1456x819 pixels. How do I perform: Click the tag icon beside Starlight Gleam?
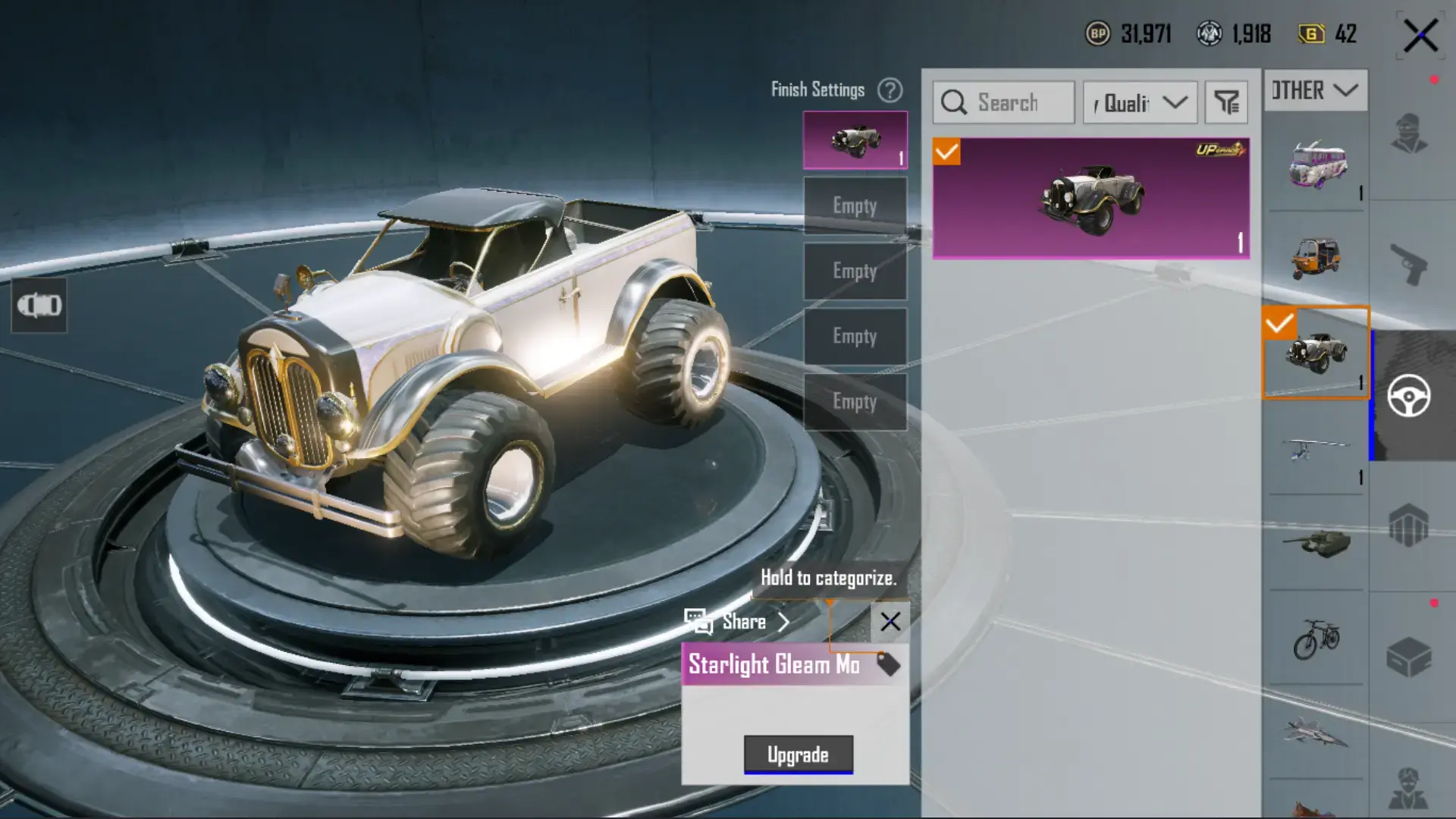pyautogui.click(x=888, y=664)
